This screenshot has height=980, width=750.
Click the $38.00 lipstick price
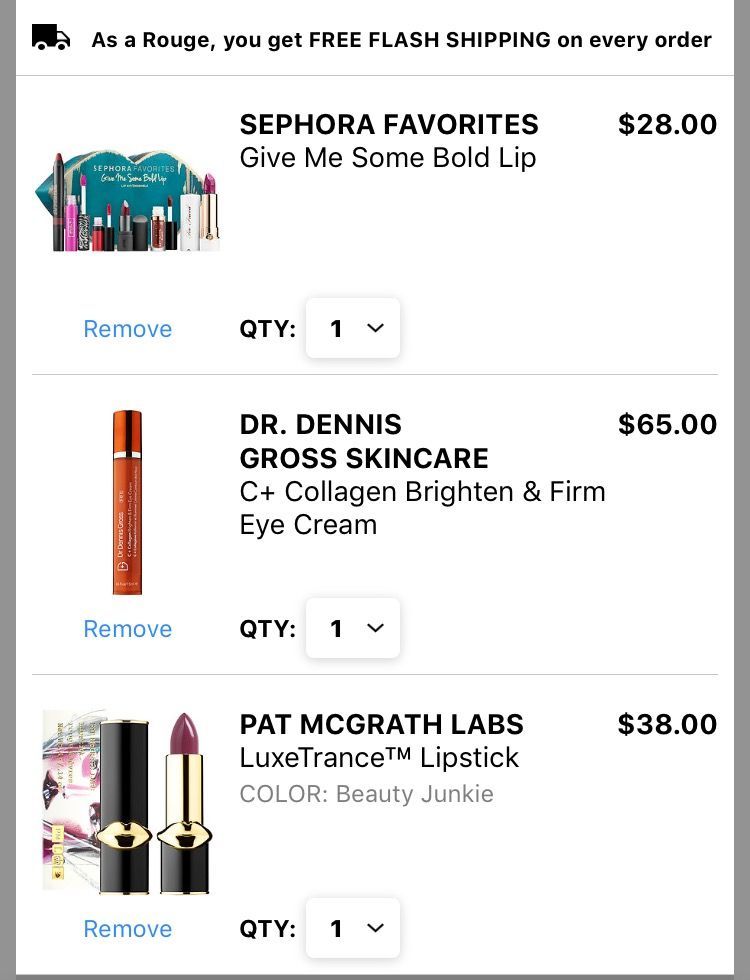668,724
